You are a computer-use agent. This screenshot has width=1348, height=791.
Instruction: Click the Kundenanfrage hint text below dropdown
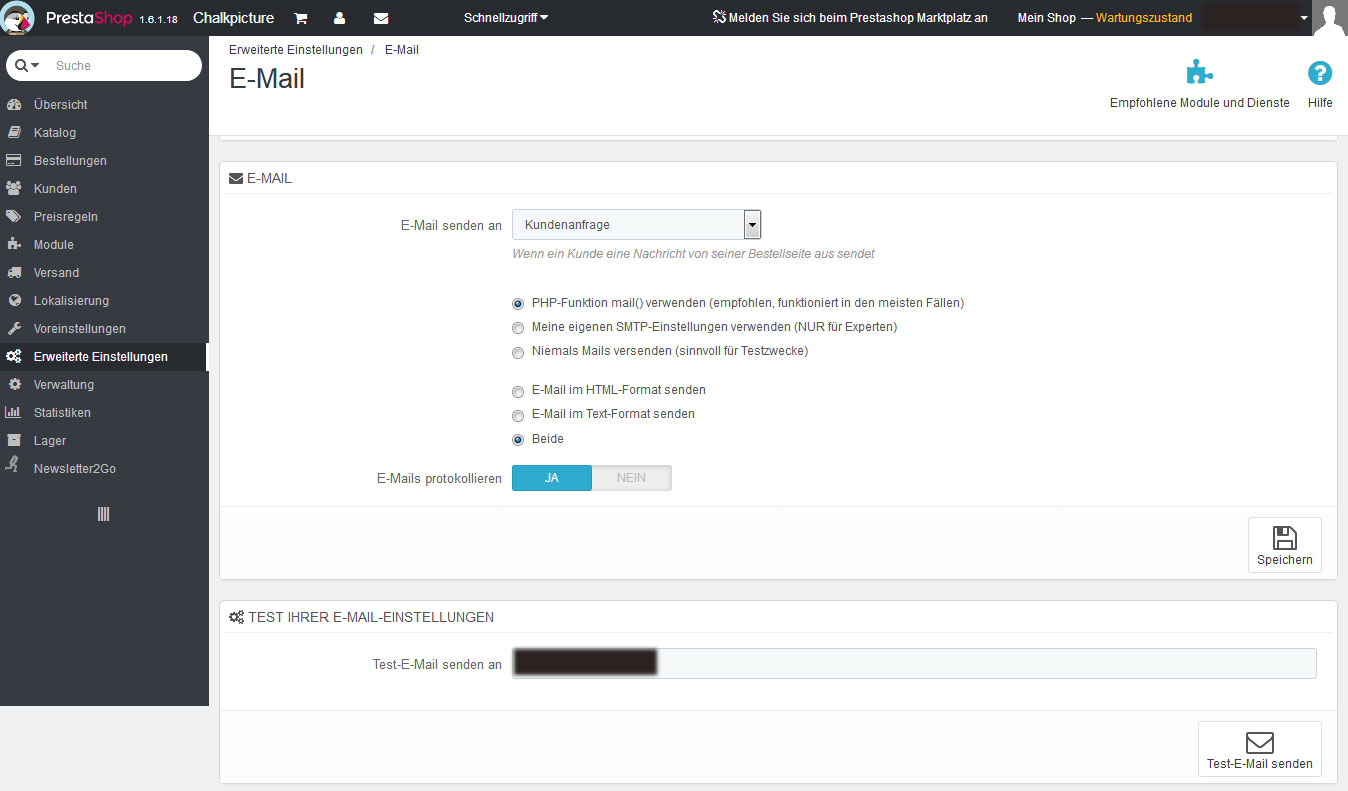click(693, 254)
